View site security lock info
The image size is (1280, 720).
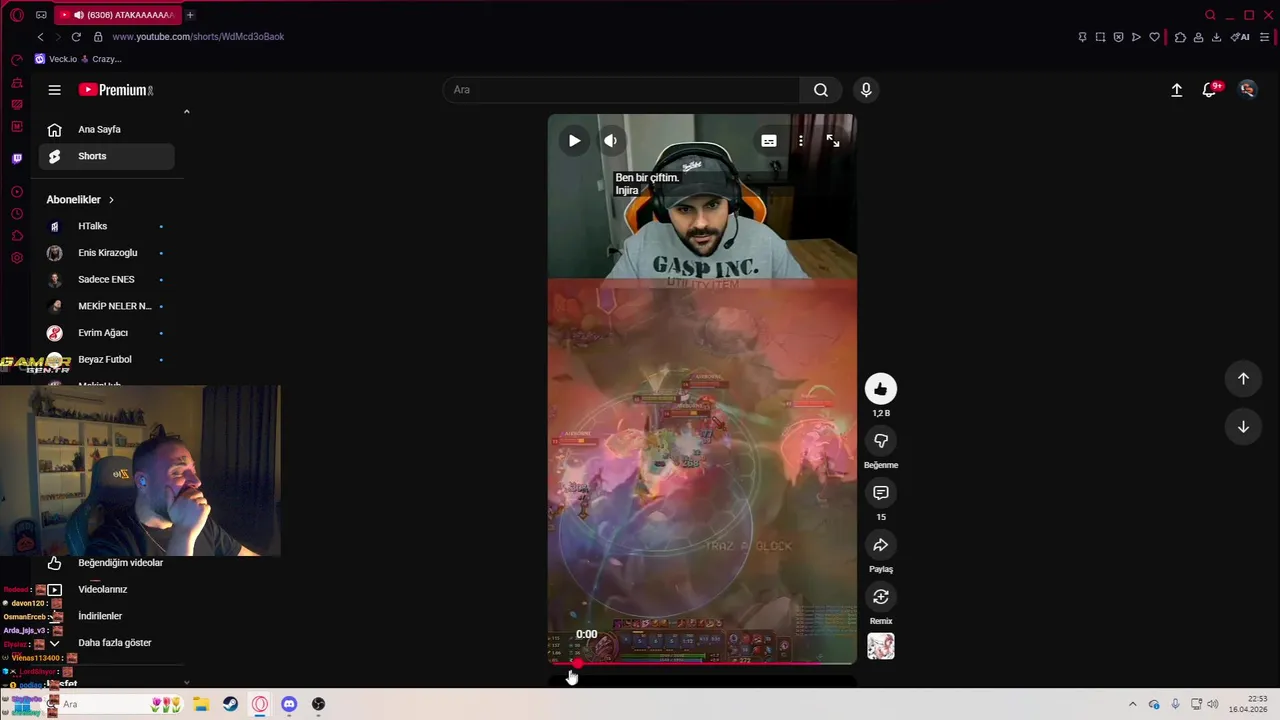click(x=98, y=37)
